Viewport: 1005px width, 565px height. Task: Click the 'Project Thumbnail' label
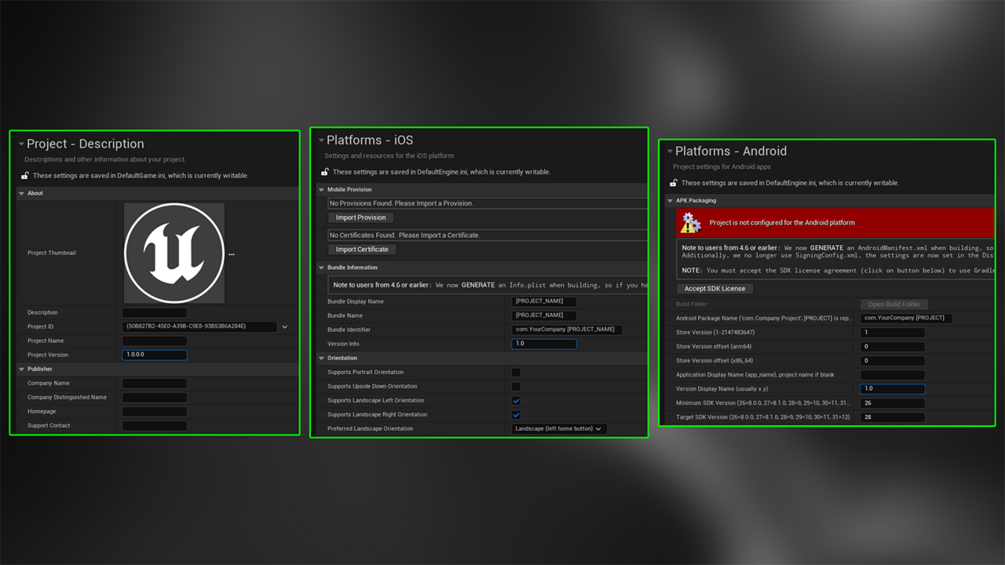[51, 253]
